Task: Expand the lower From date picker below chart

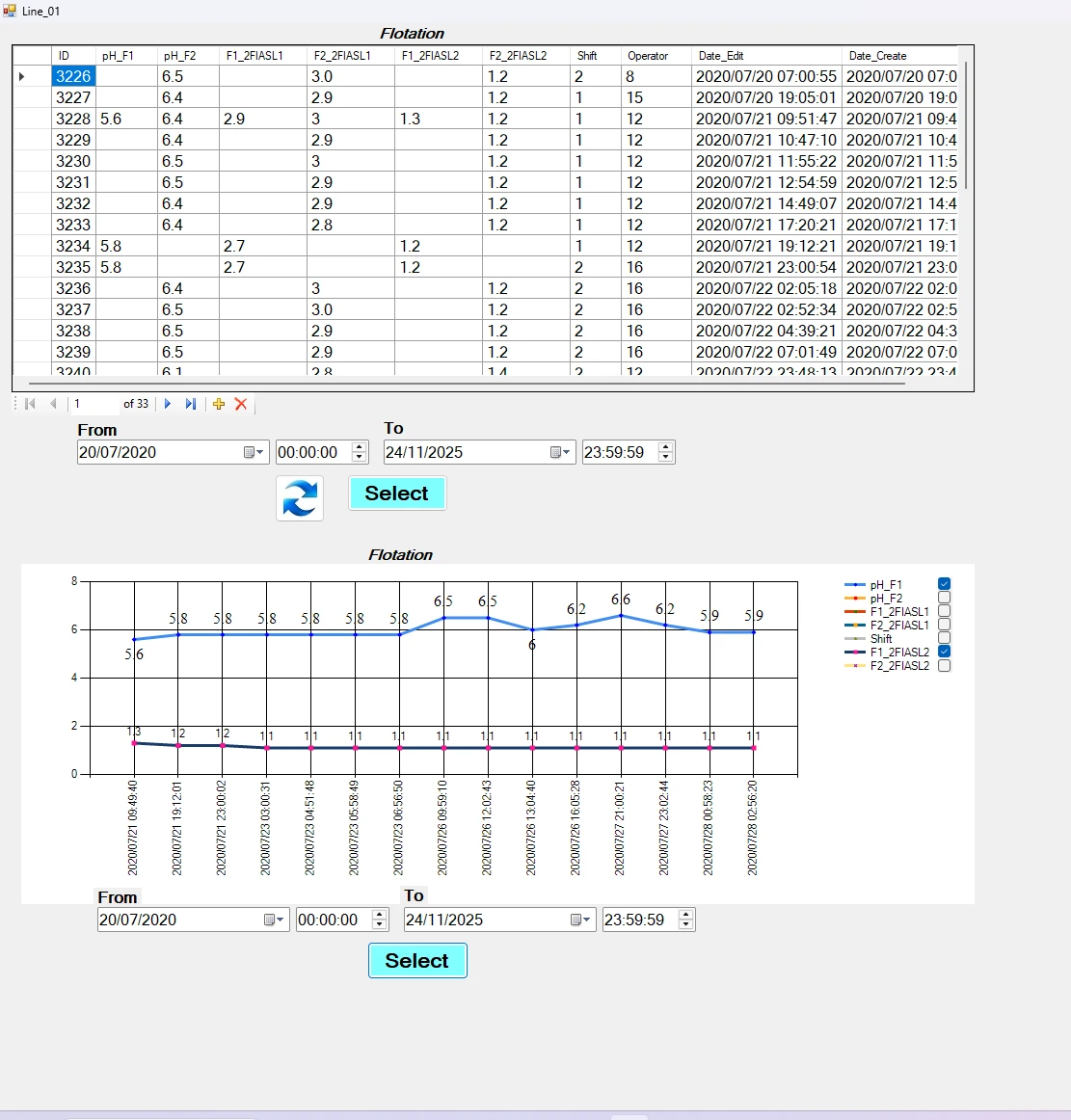Action: point(275,920)
